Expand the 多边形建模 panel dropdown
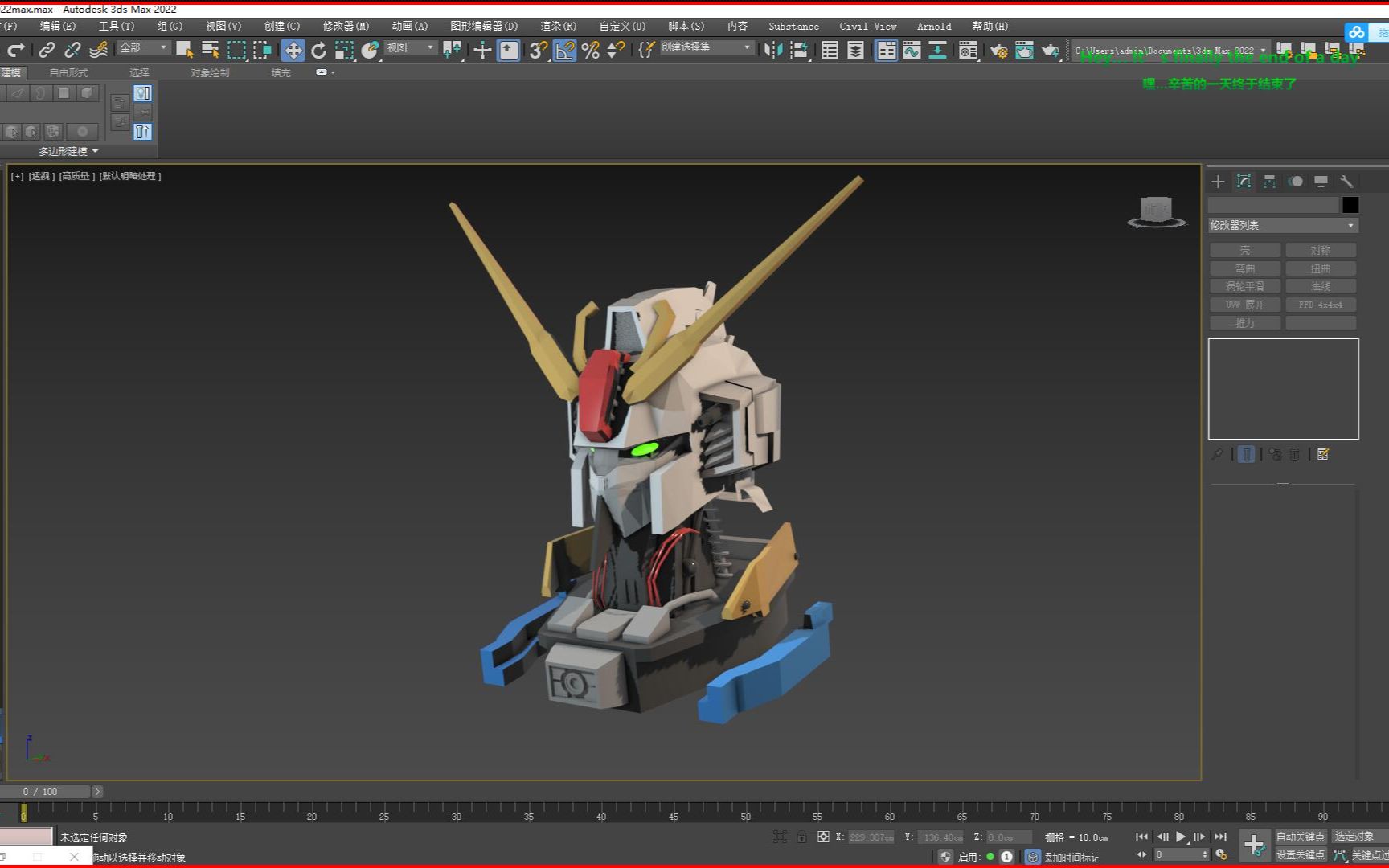The width and height of the screenshot is (1389, 868). pos(68,151)
